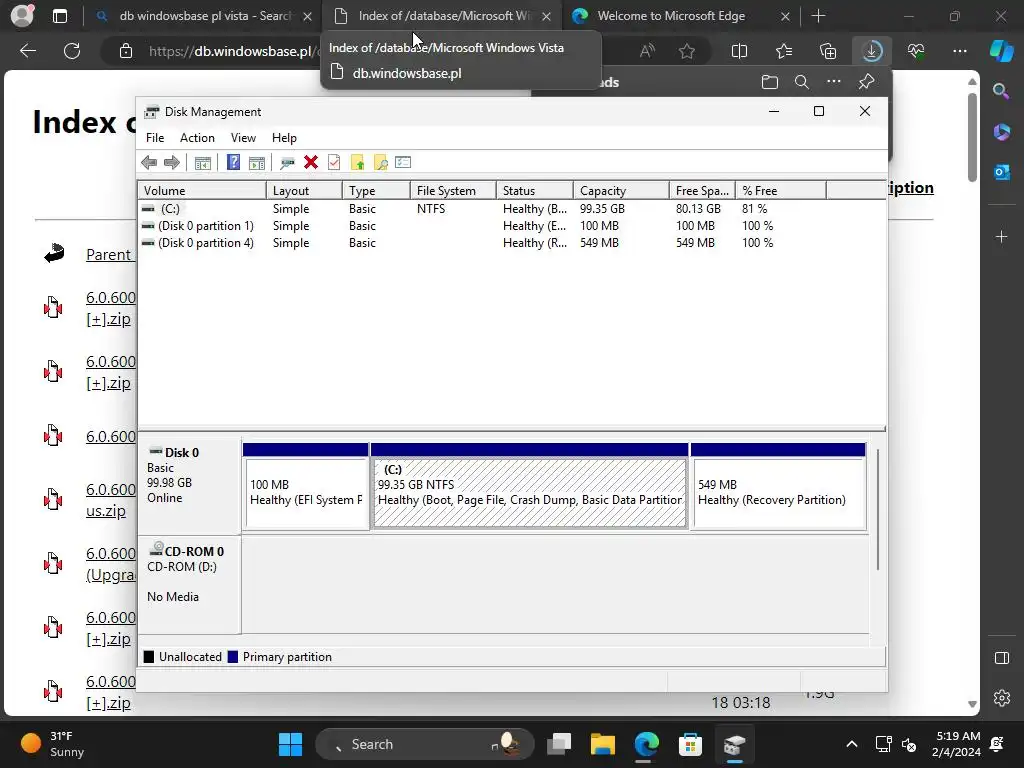Close the Index of /database tab
1024x768 pixels.
547,16
